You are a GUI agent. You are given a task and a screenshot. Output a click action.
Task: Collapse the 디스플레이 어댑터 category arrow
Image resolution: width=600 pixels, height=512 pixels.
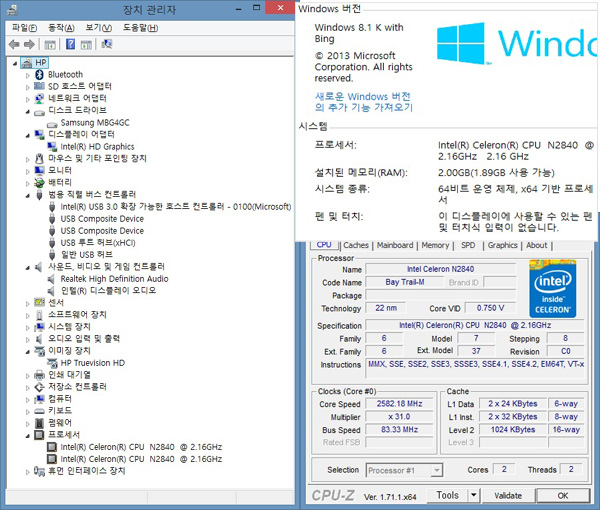(x=28, y=135)
